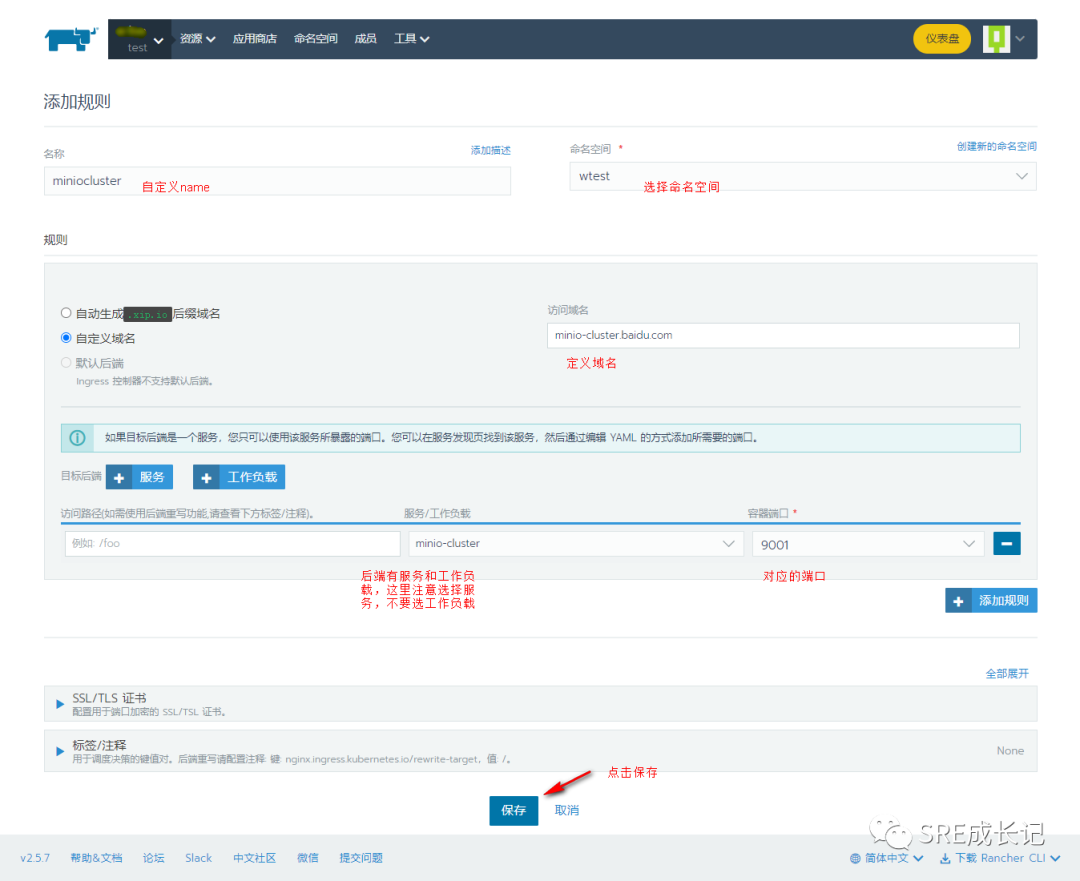Select the 自定义域名 radio button
Image resolution: width=1080 pixels, height=881 pixels.
(66, 338)
